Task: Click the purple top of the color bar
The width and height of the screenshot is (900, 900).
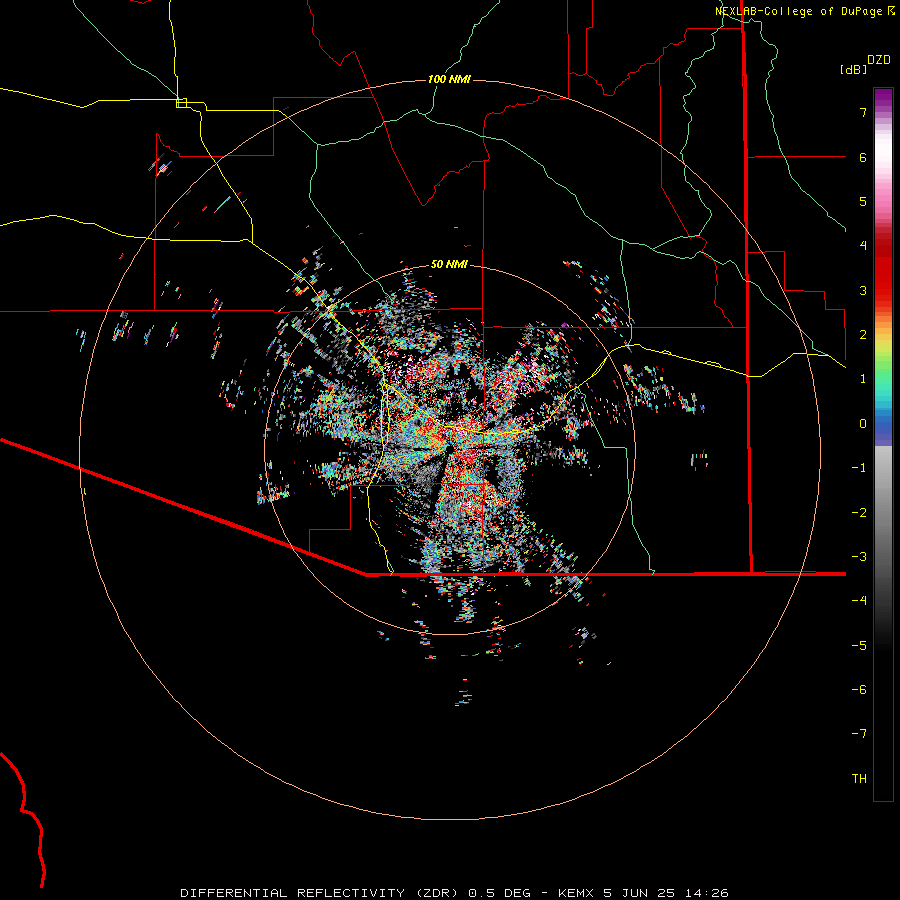Action: click(883, 99)
